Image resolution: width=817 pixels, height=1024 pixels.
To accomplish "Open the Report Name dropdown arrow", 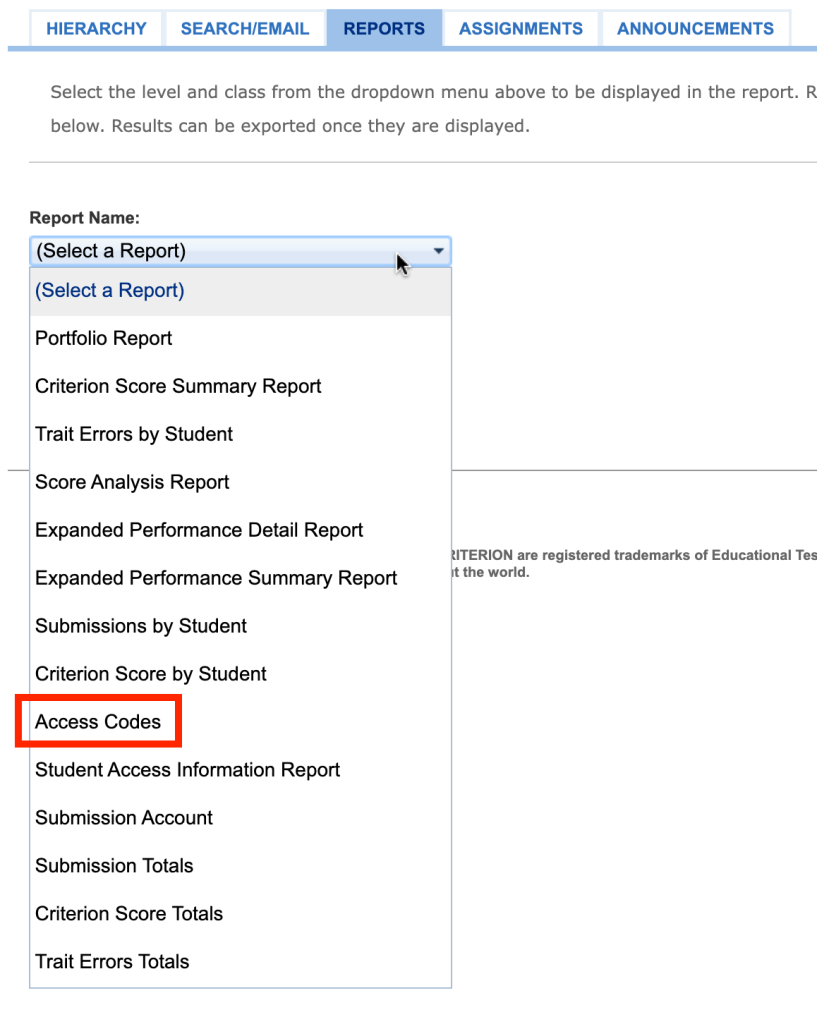I will [x=438, y=251].
